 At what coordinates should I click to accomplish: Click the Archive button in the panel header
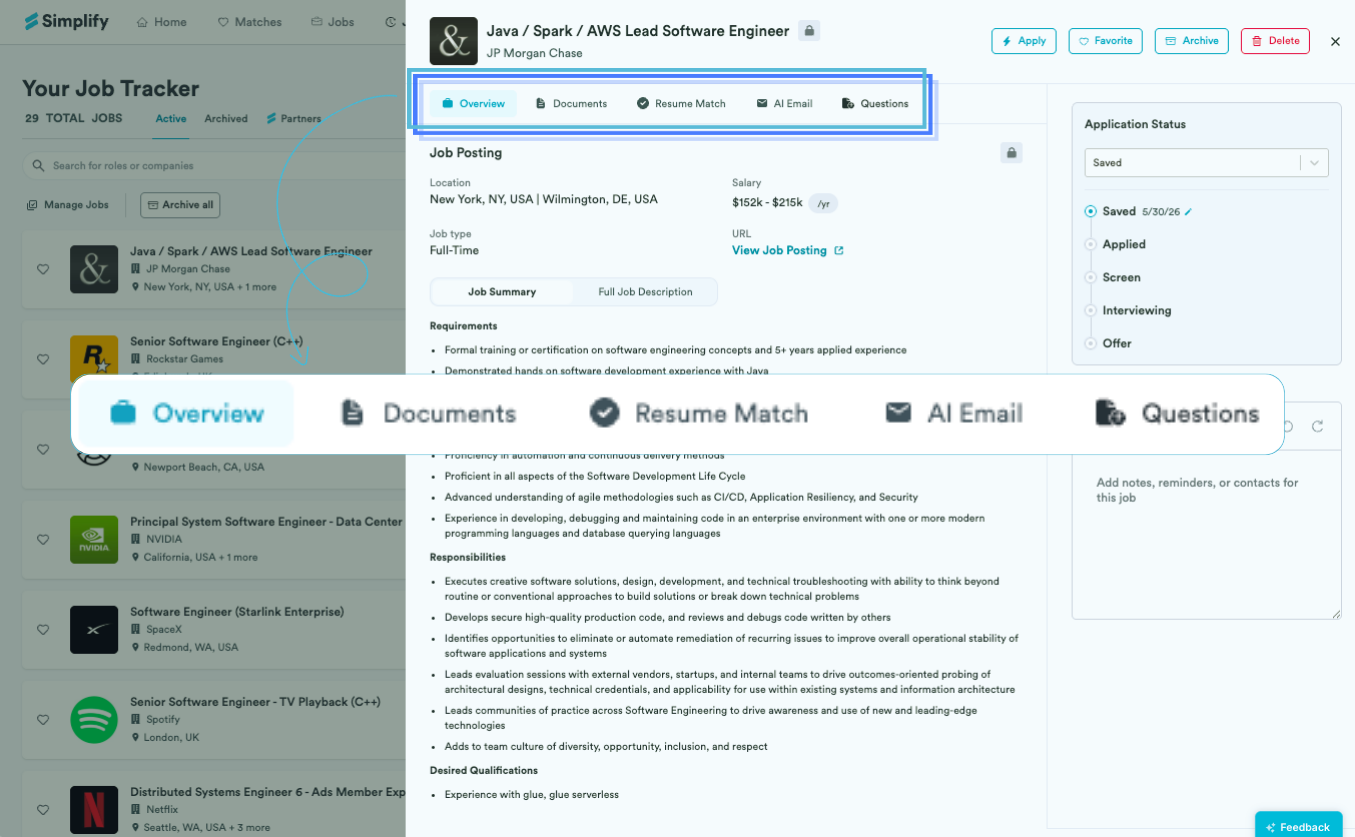pos(1192,41)
